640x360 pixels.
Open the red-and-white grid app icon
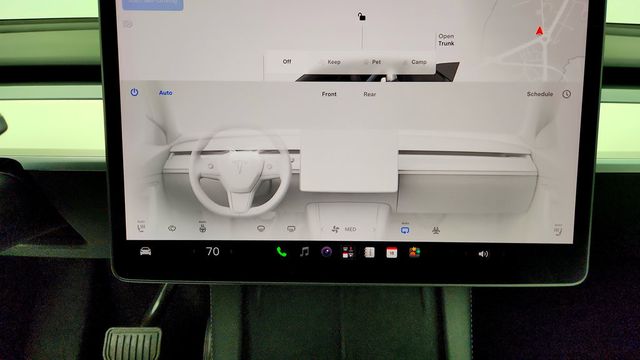(x=348, y=252)
